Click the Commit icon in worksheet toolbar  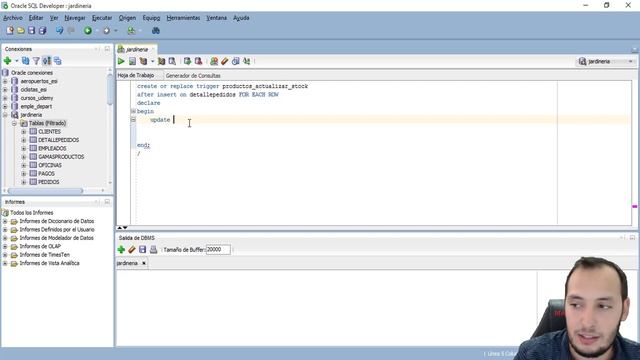(187, 61)
